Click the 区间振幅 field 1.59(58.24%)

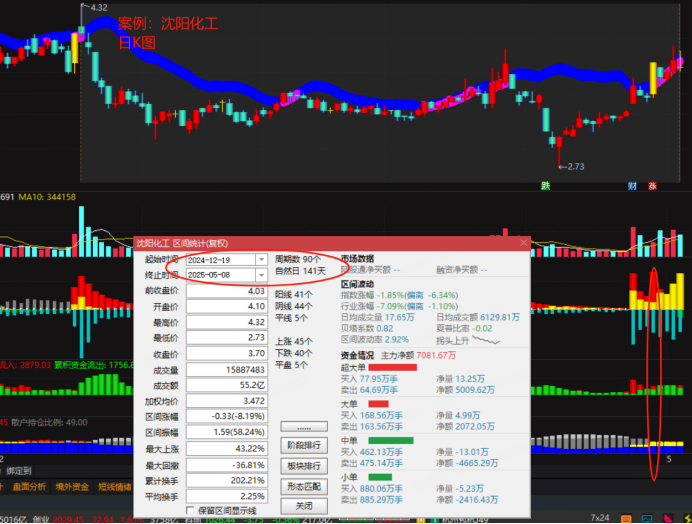point(227,432)
